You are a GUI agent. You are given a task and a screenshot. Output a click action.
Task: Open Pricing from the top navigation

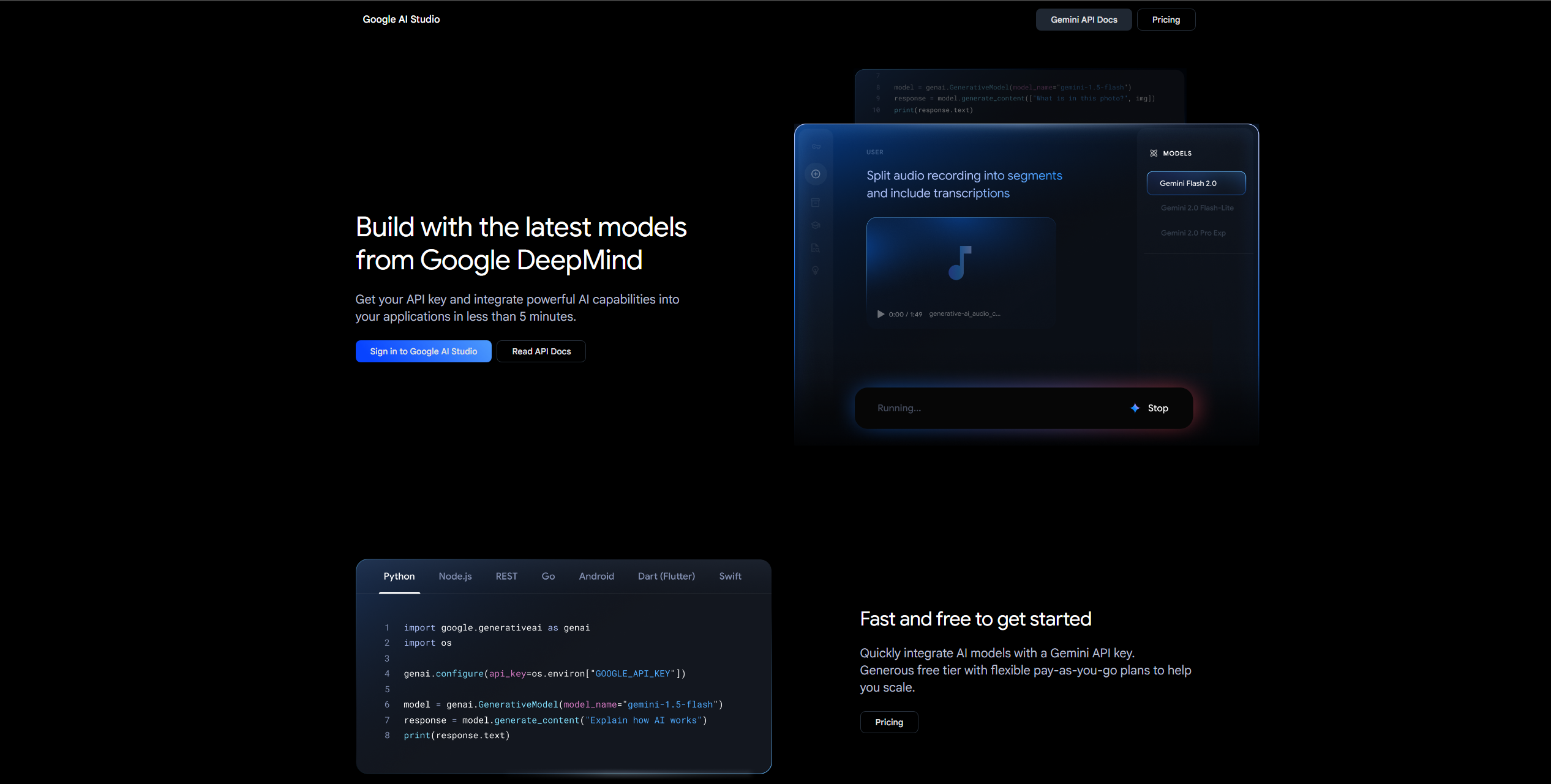pos(1166,20)
